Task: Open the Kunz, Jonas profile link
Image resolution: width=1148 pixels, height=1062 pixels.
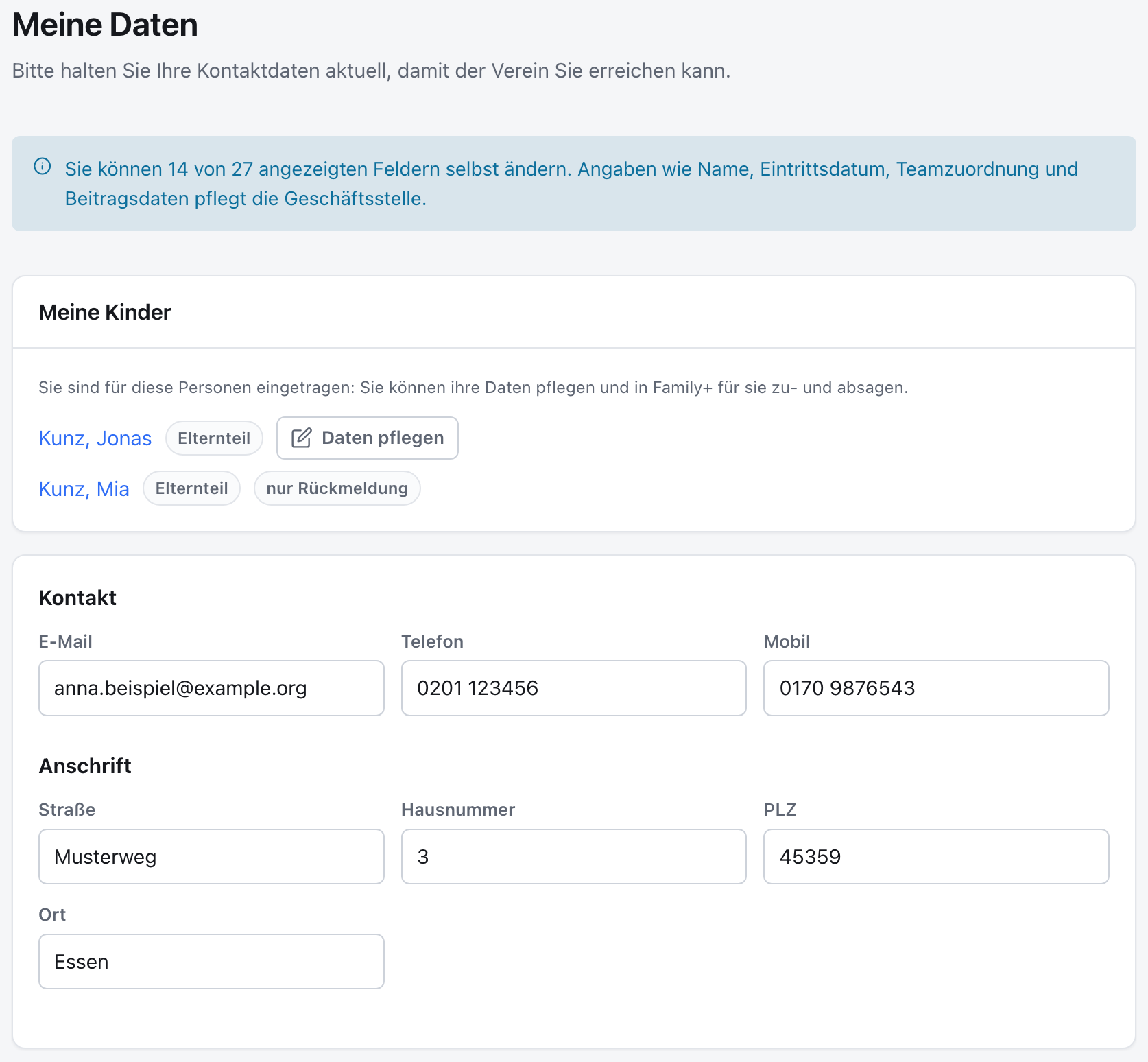Action: point(95,438)
